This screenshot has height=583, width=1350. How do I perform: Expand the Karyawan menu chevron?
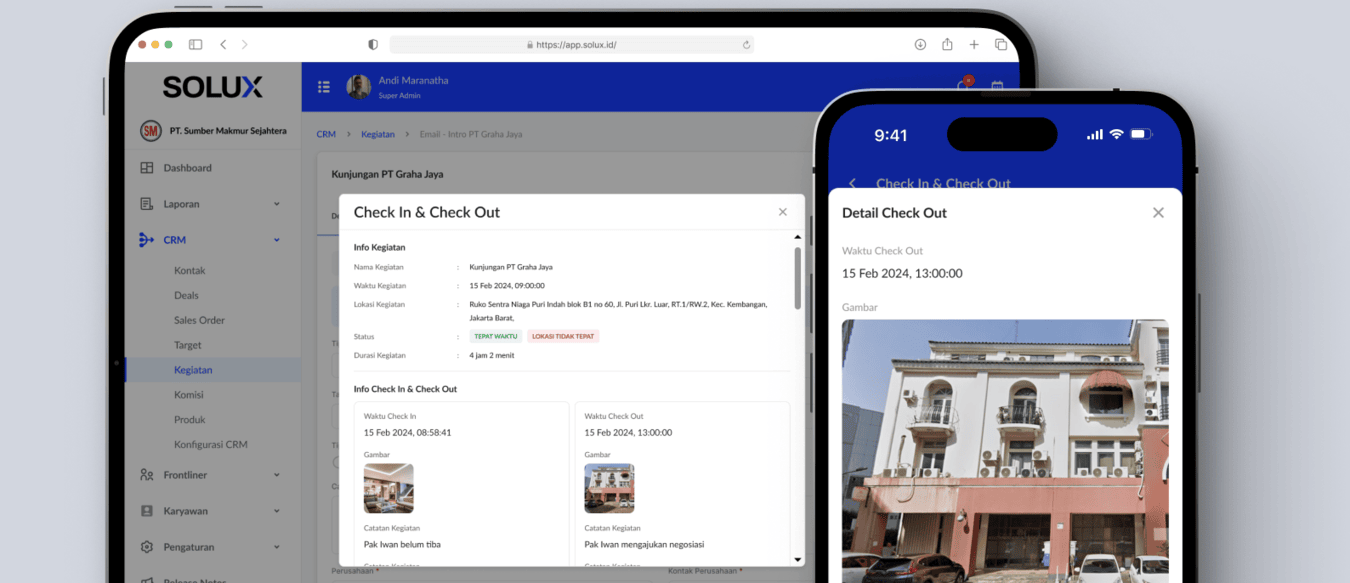277,511
